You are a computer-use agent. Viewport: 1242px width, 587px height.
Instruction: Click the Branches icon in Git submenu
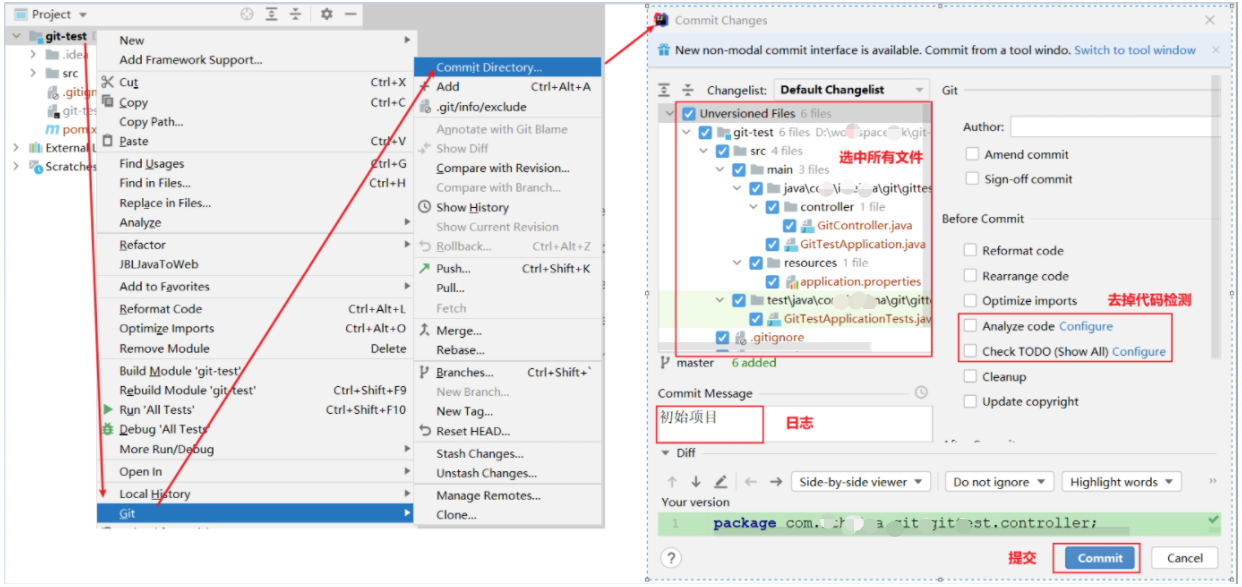pos(425,372)
